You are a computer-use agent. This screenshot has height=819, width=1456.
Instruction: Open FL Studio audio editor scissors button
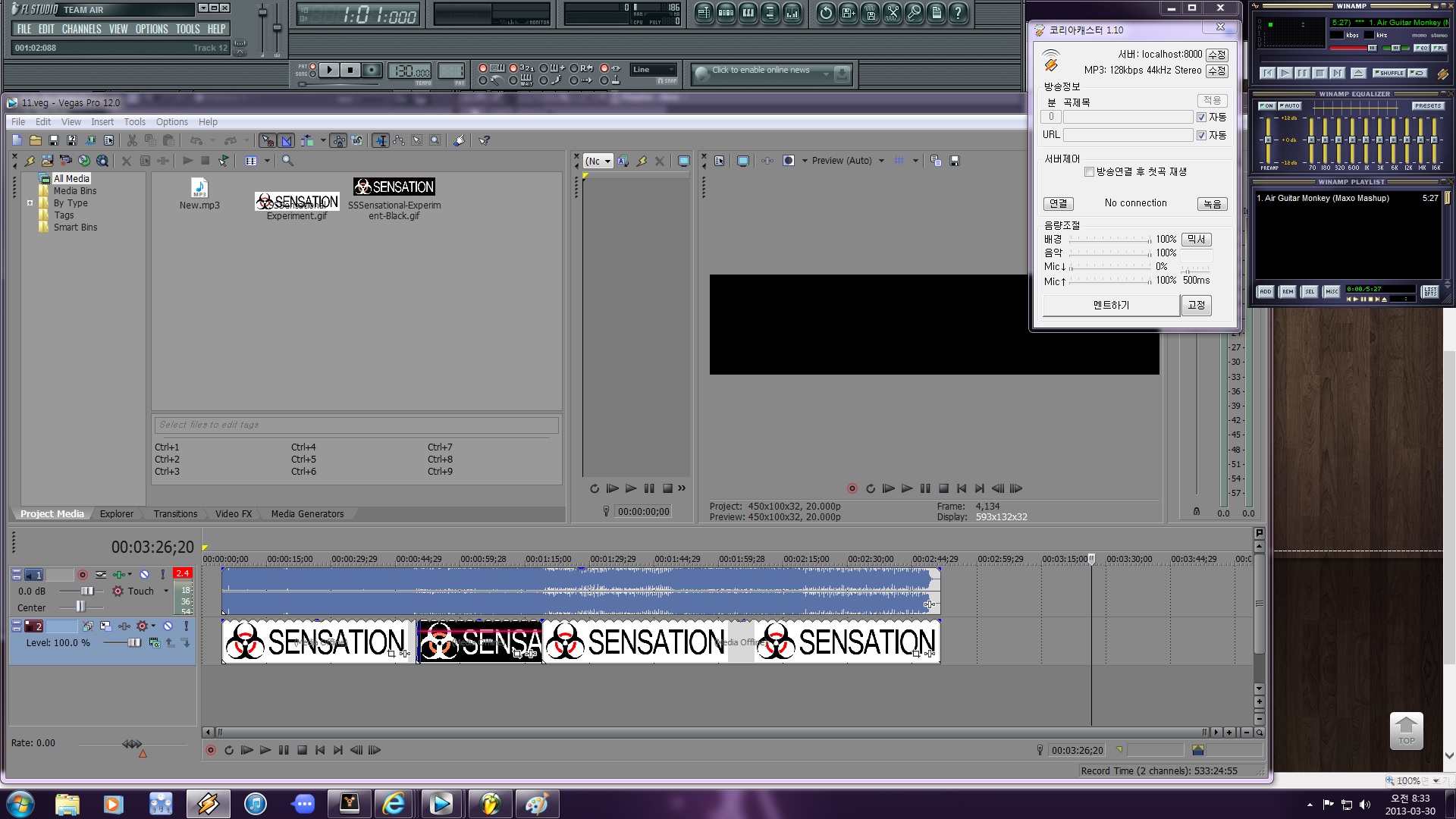click(x=893, y=12)
